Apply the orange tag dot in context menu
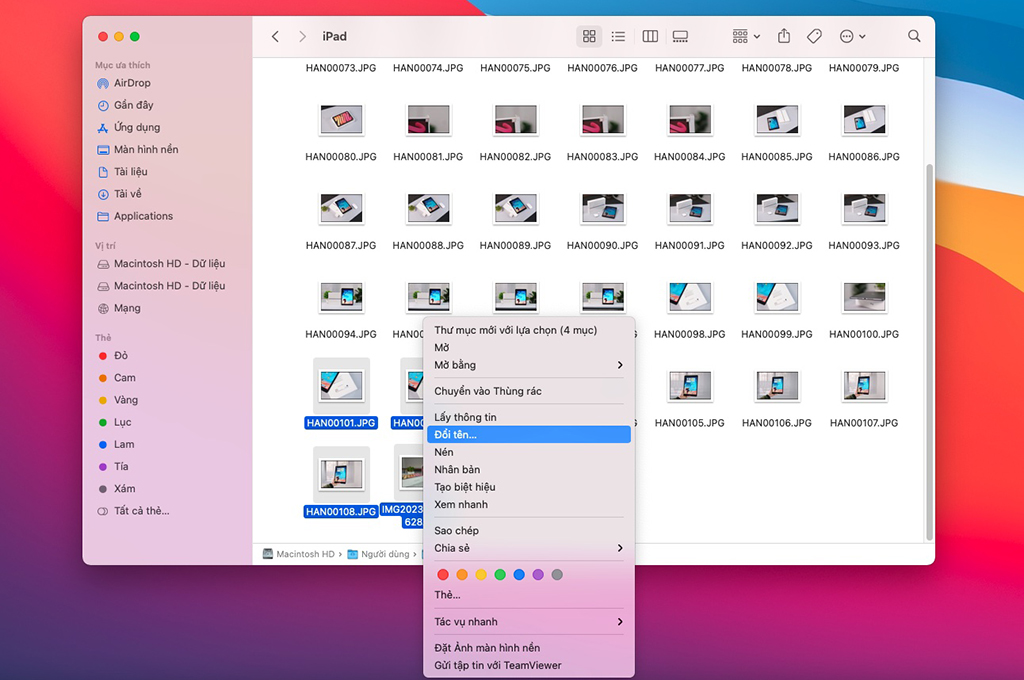 click(462, 575)
